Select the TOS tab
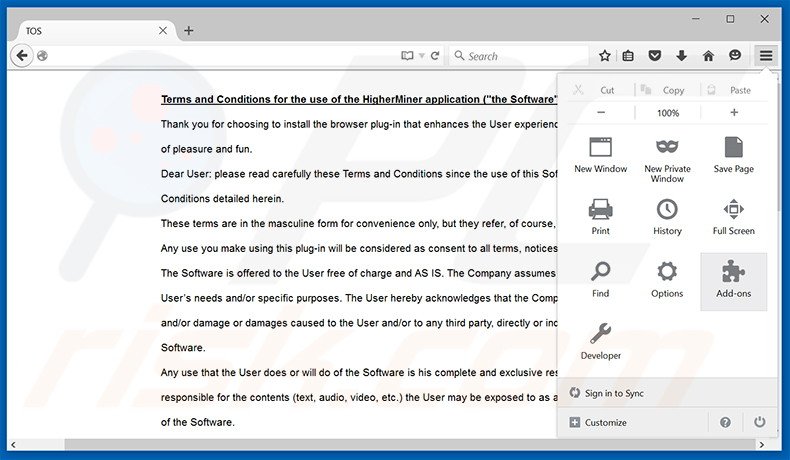The width and height of the screenshot is (790, 460). pyautogui.click(x=96, y=31)
